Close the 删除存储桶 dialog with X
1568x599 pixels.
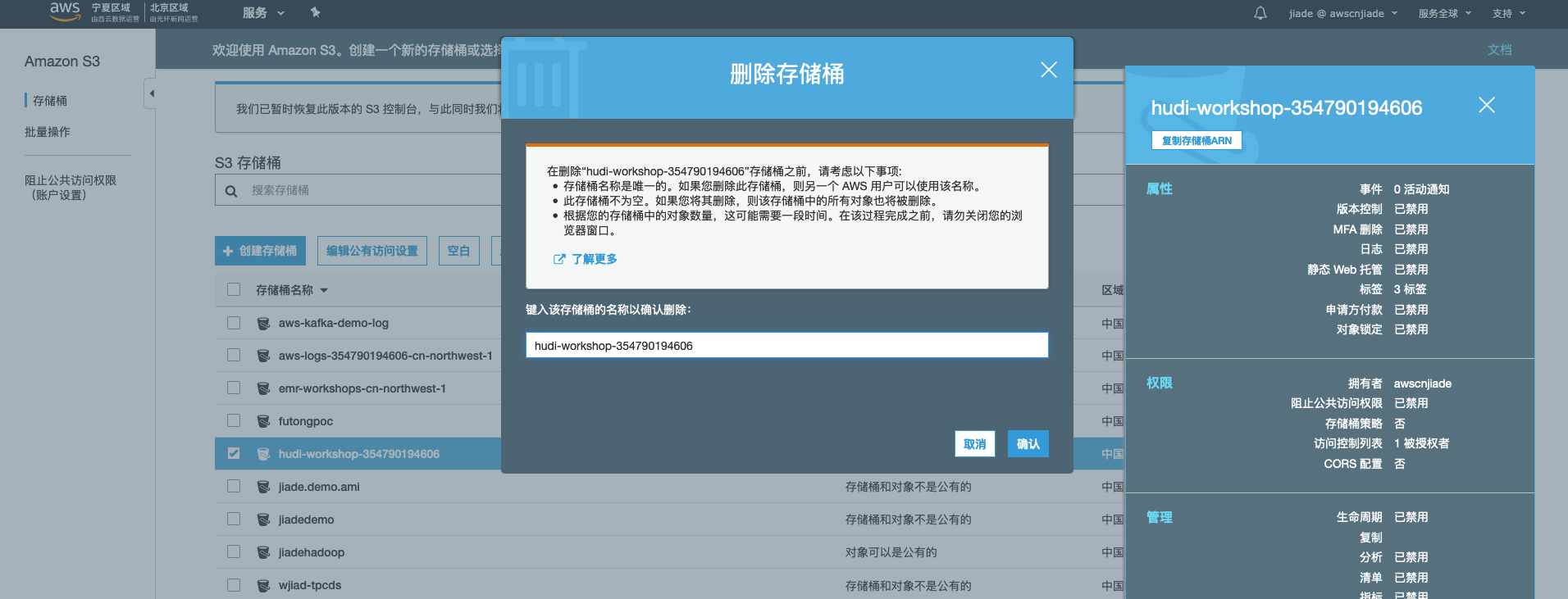(1048, 70)
